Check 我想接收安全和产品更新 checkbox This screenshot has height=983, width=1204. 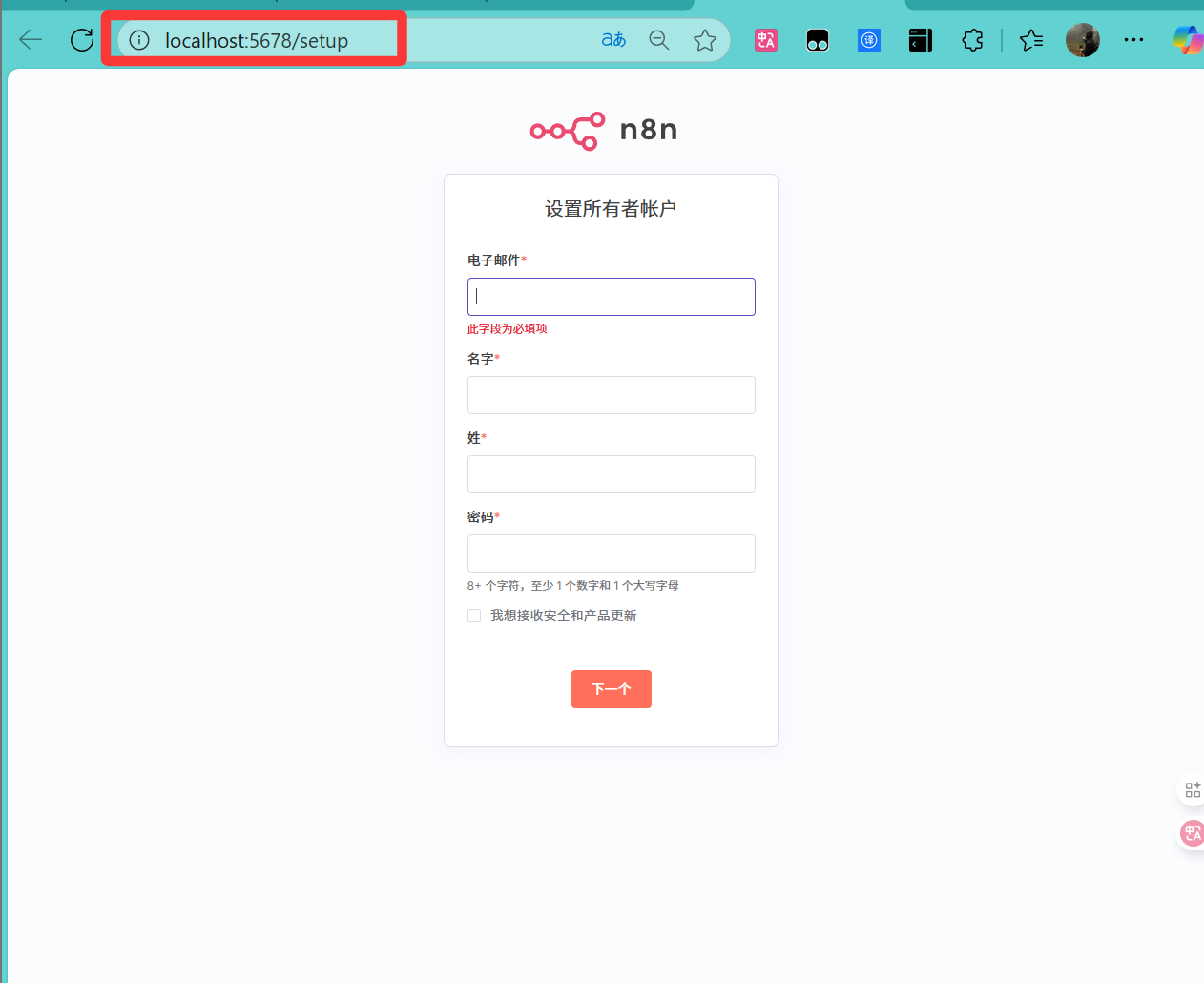474,616
